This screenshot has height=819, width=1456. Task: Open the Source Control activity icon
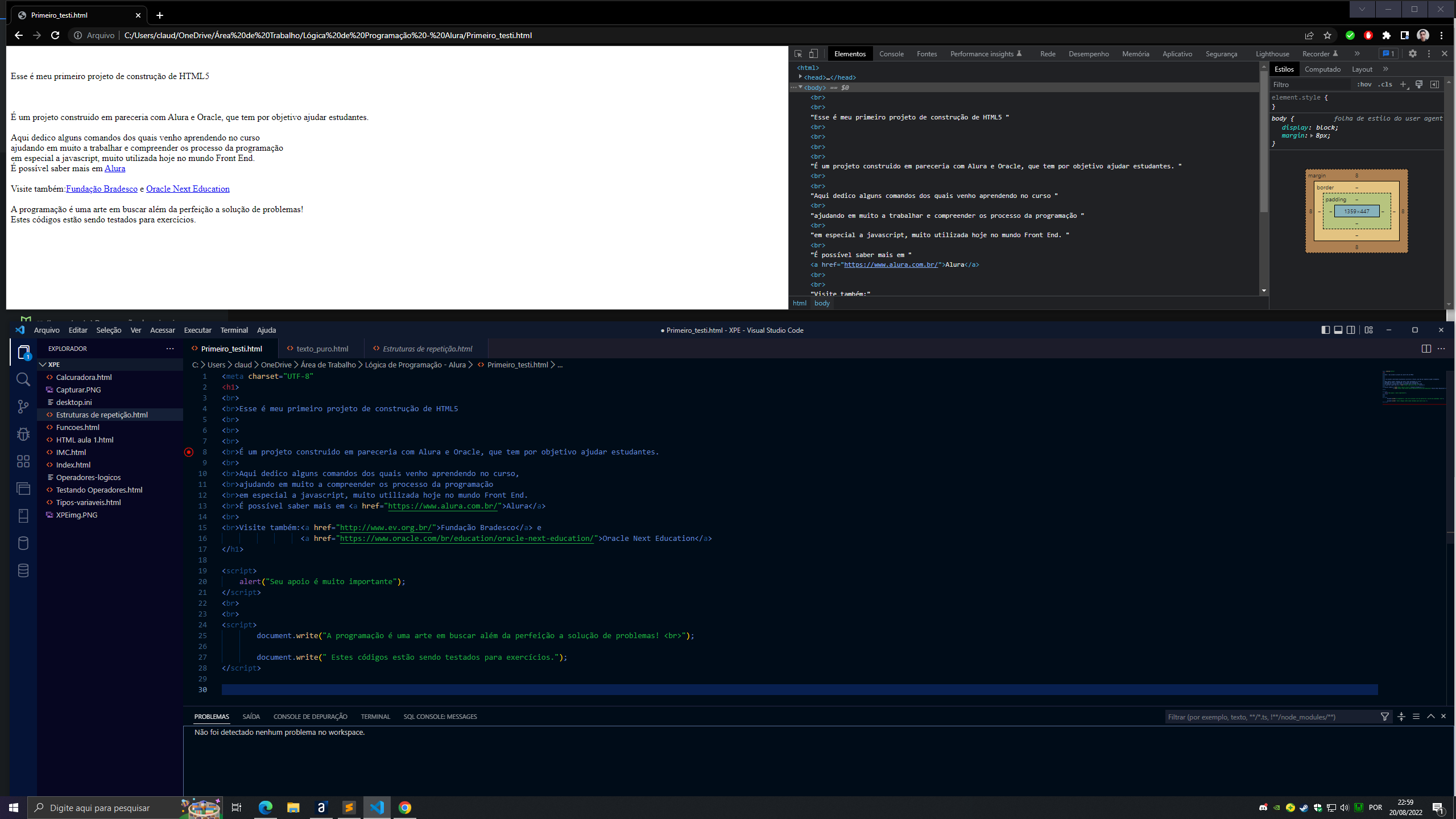coord(23,407)
